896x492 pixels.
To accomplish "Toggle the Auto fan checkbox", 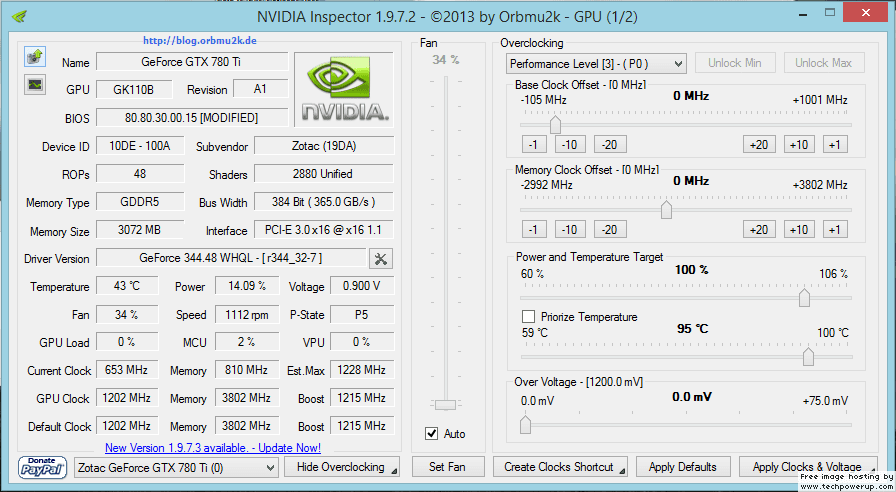I will (431, 434).
